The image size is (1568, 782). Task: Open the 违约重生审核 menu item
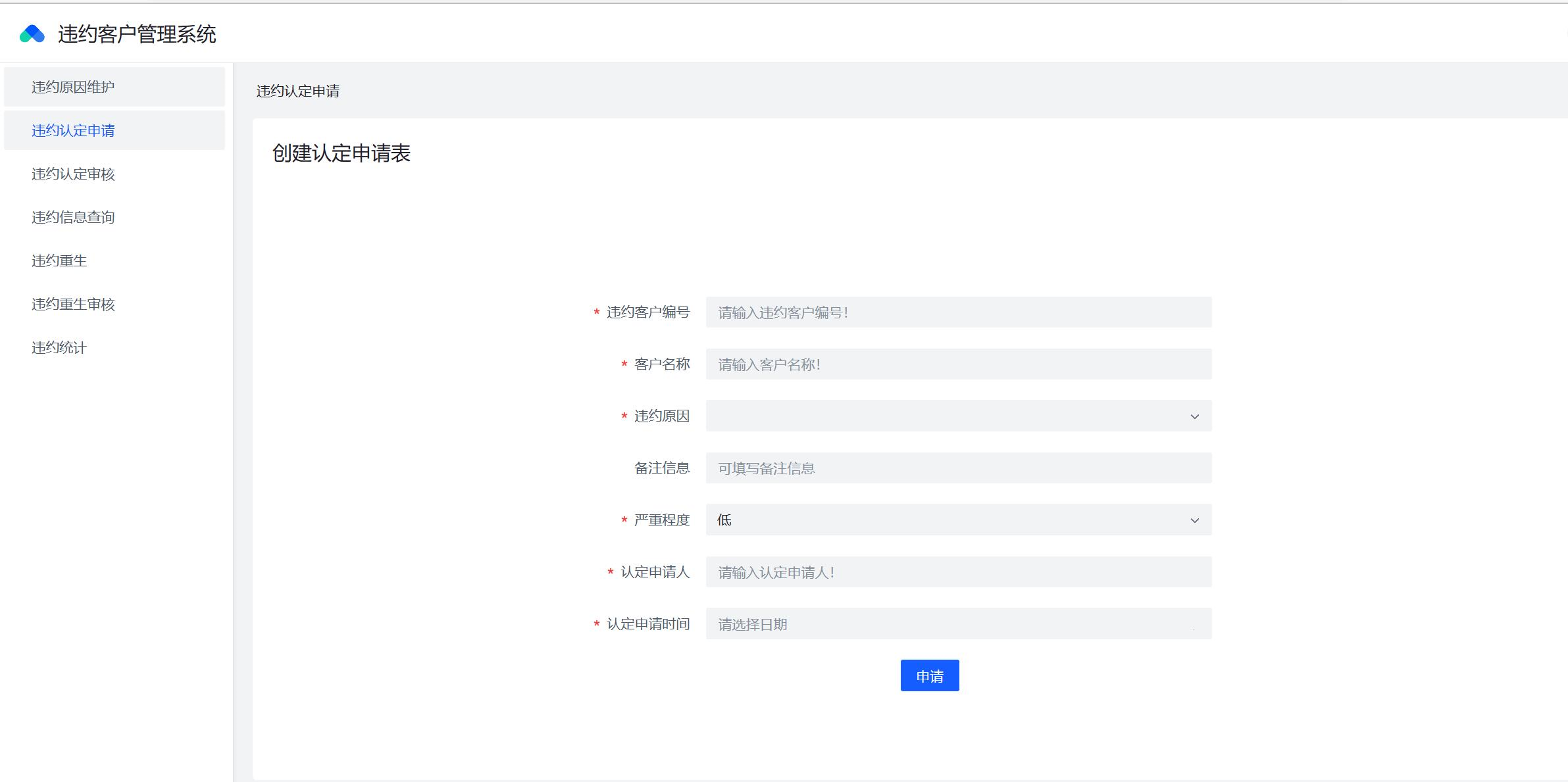click(73, 304)
